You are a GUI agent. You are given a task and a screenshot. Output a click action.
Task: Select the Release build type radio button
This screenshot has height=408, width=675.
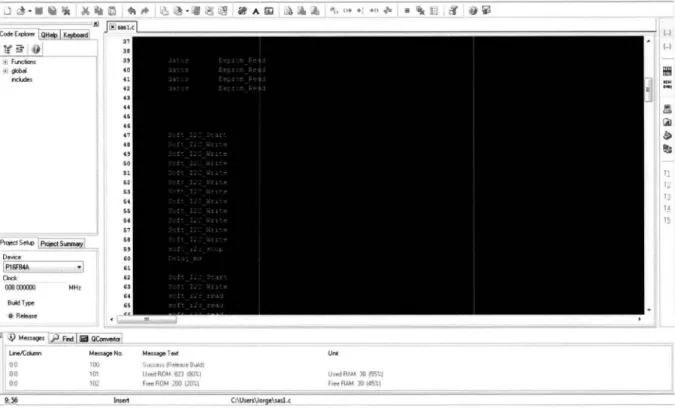[11, 316]
